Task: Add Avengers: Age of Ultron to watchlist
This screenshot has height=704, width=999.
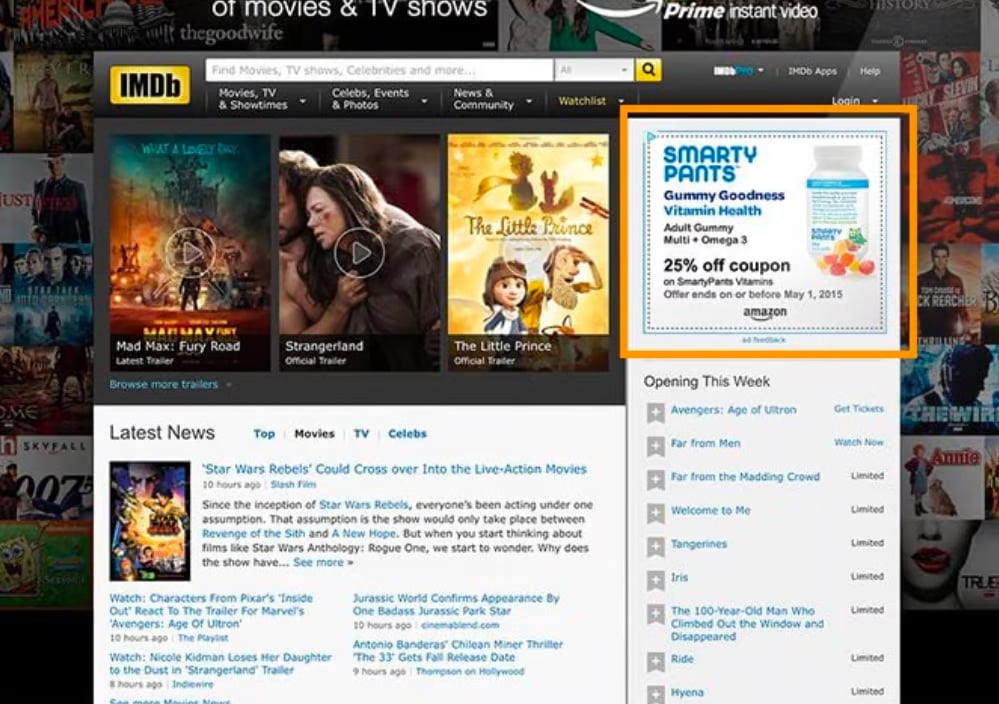Action: [x=656, y=412]
